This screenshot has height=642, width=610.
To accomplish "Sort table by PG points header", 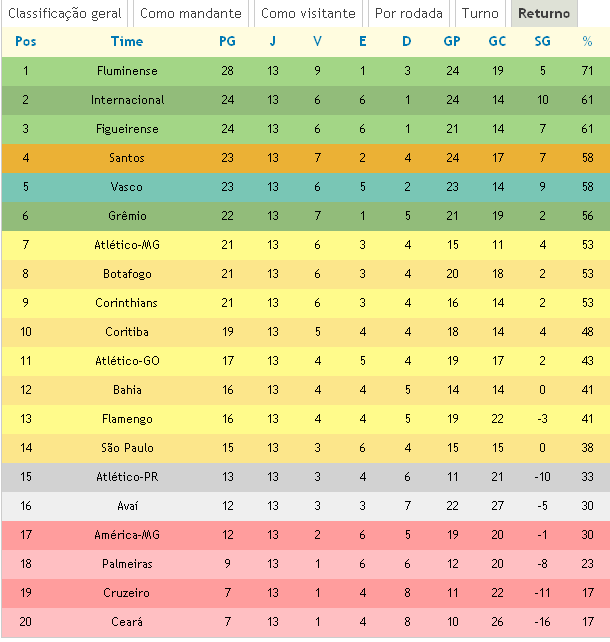I will 228,42.
